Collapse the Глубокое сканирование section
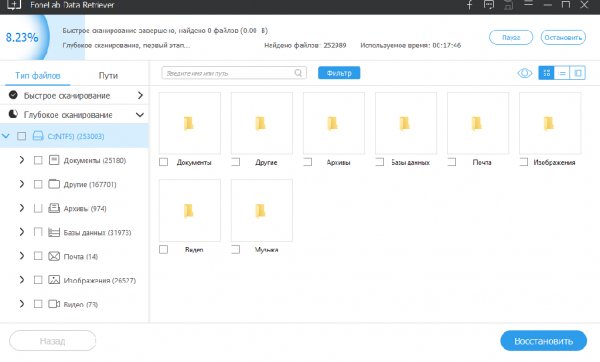Image resolution: width=600 pixels, height=362 pixels. (140, 114)
